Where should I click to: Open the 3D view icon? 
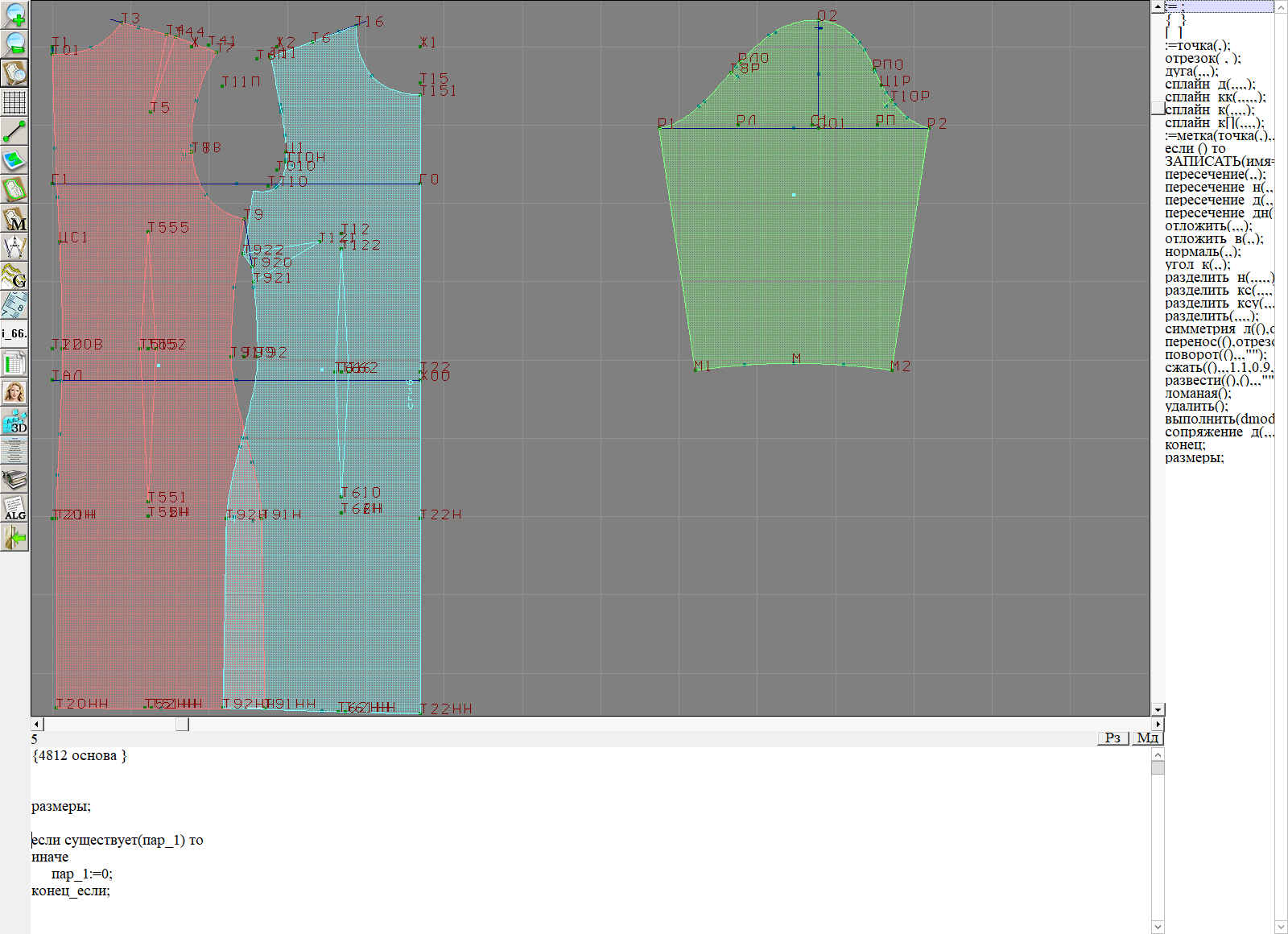coord(14,422)
